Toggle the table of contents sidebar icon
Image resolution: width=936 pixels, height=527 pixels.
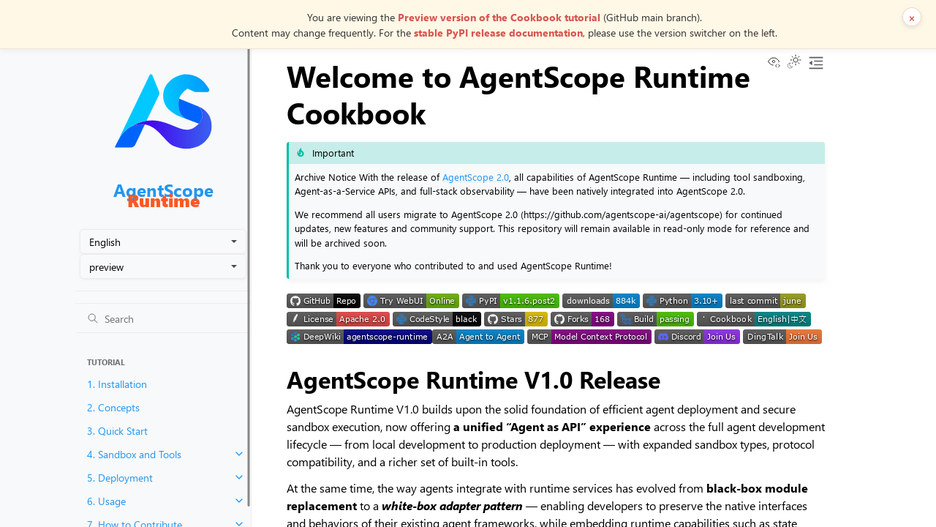point(816,63)
